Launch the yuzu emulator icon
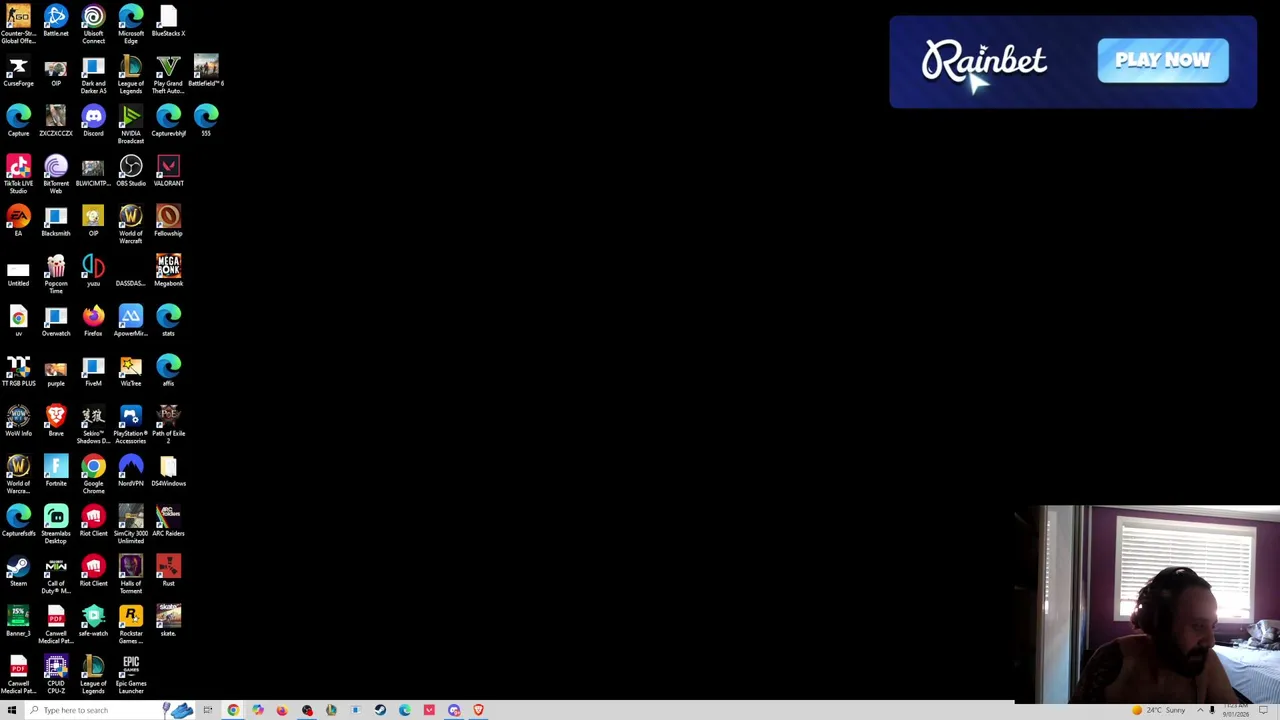This screenshot has height=720, width=1280. tap(93, 271)
